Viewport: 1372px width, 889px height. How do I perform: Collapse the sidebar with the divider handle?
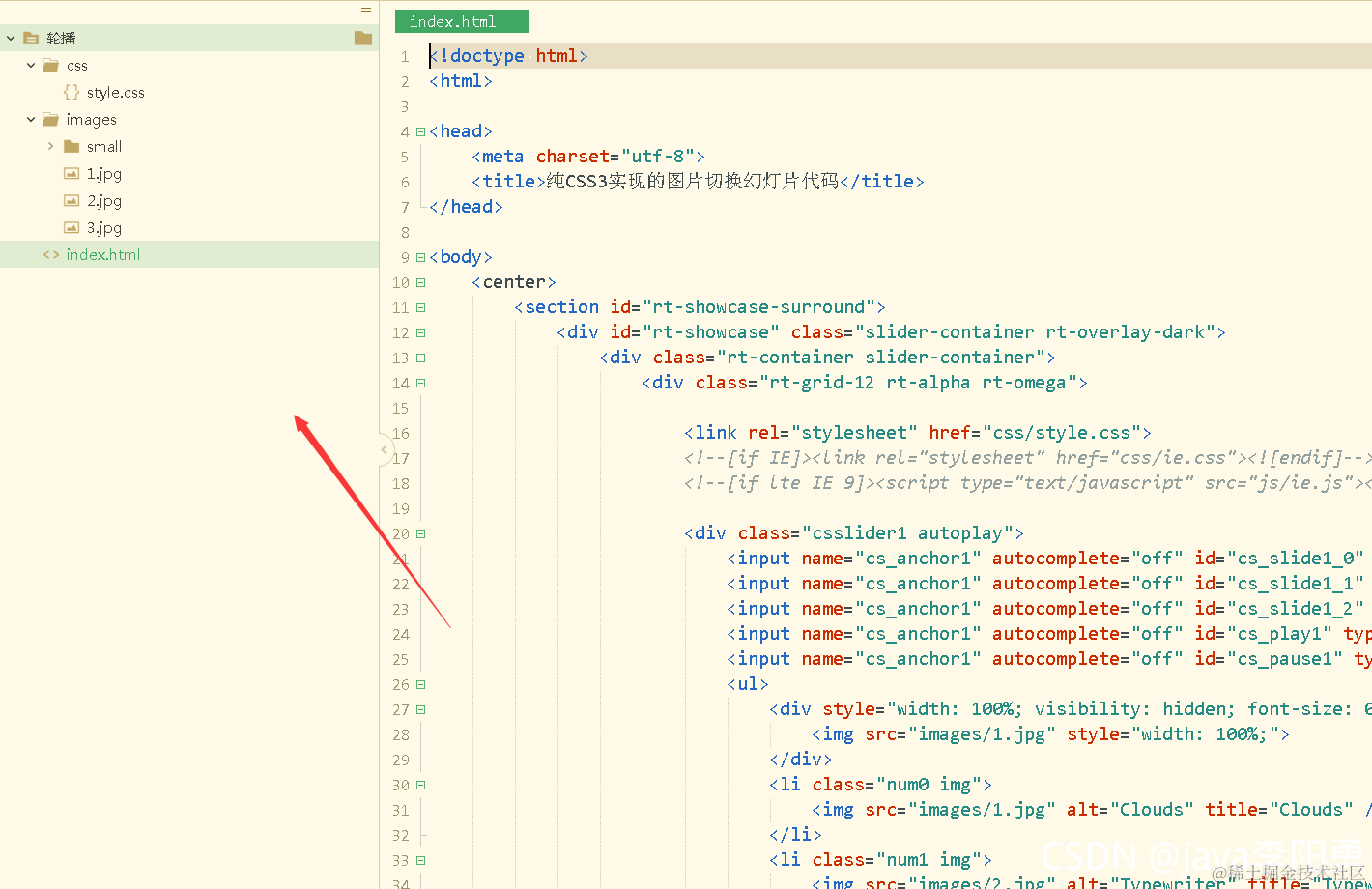(x=384, y=450)
